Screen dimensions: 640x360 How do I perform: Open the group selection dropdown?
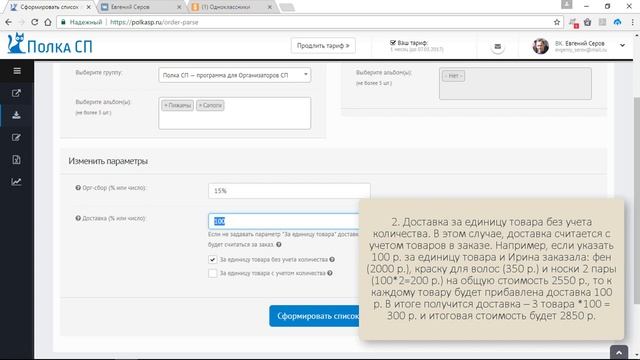coord(234,75)
